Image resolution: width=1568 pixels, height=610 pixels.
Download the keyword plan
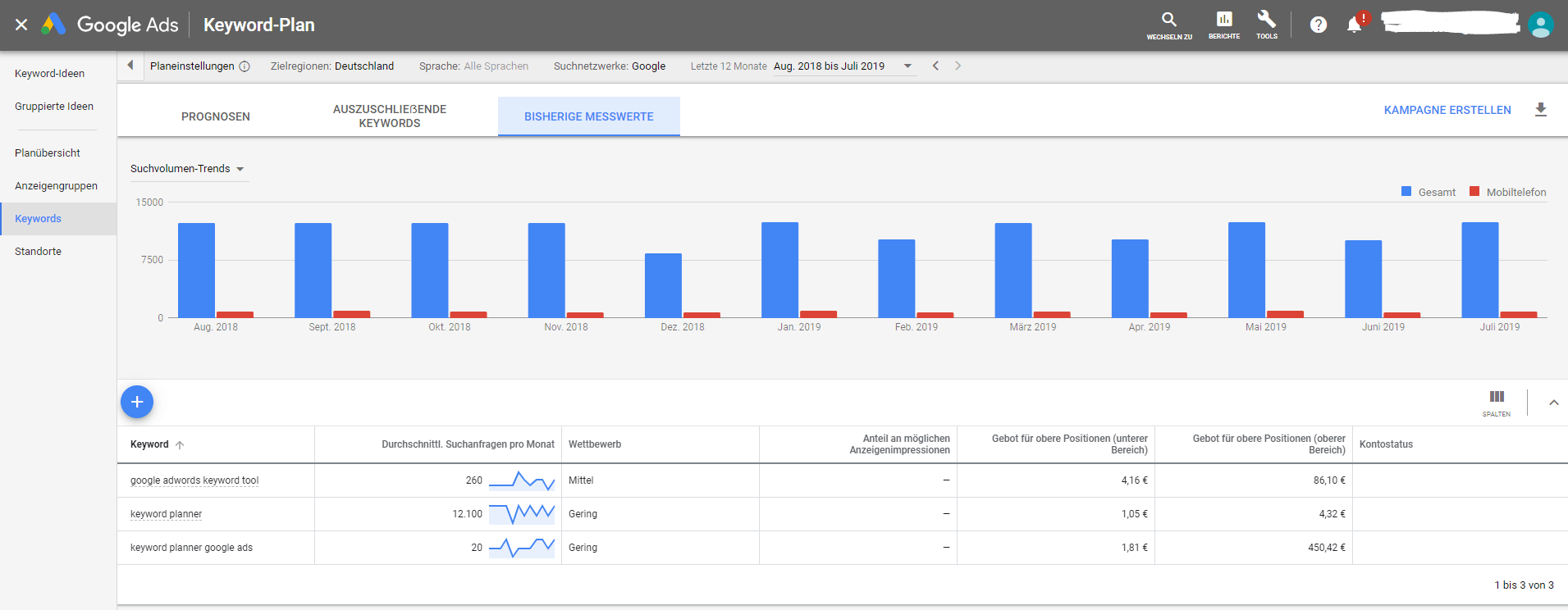tap(1541, 110)
